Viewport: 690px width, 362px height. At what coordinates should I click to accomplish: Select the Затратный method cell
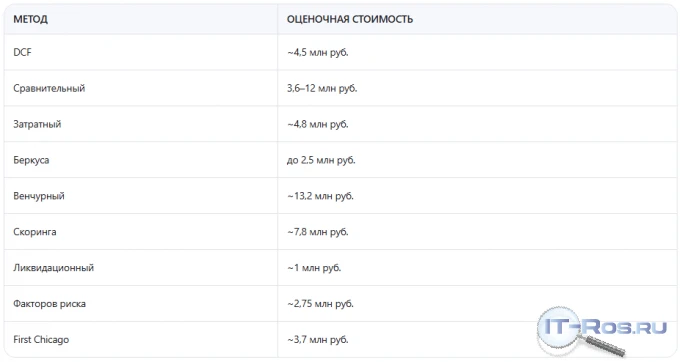(141, 124)
